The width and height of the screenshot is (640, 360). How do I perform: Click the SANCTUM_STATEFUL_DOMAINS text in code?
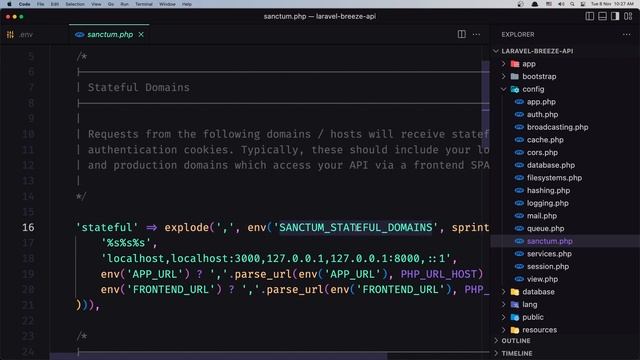point(356,227)
